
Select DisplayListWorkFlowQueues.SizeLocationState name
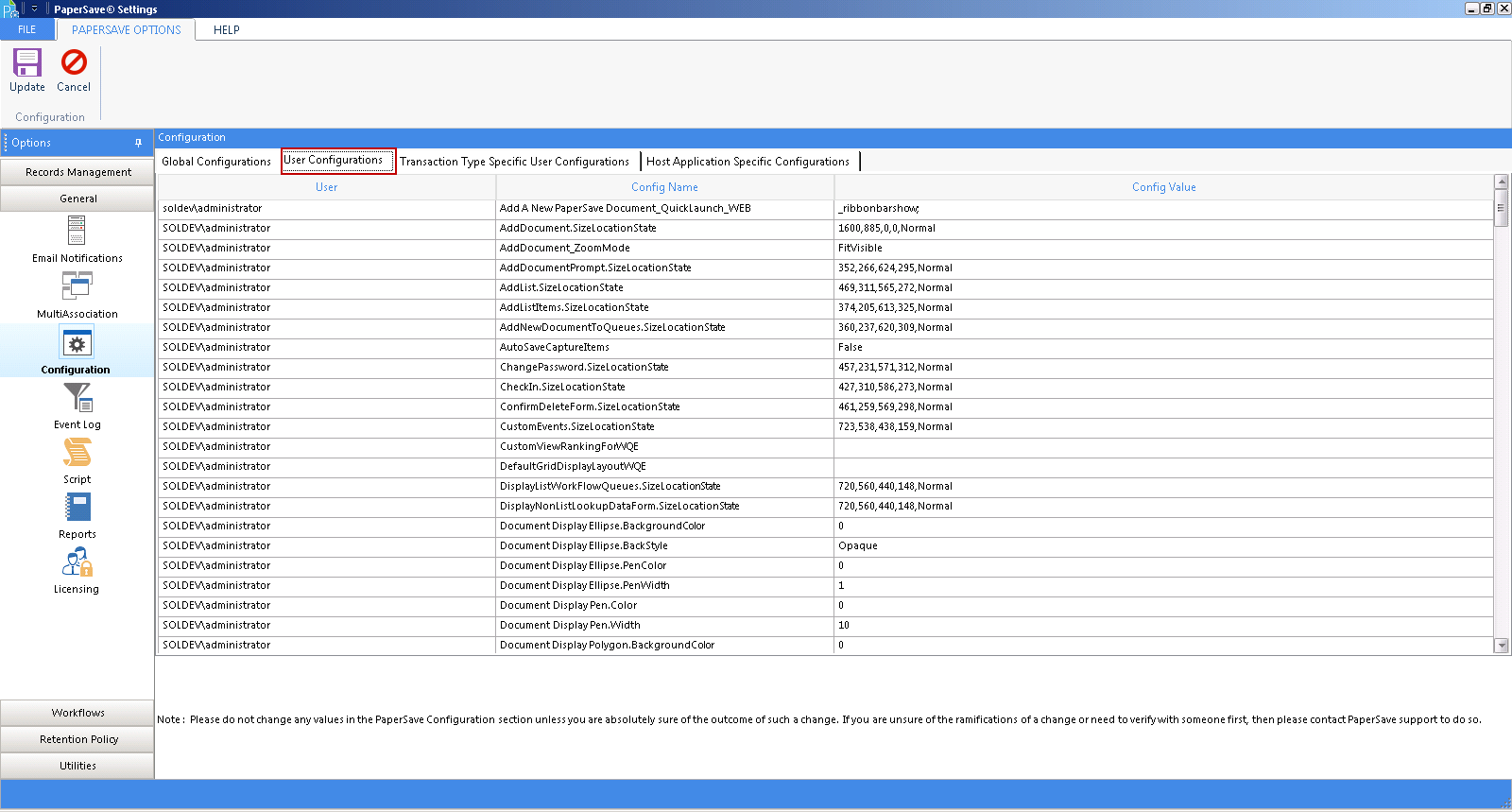(x=664, y=487)
